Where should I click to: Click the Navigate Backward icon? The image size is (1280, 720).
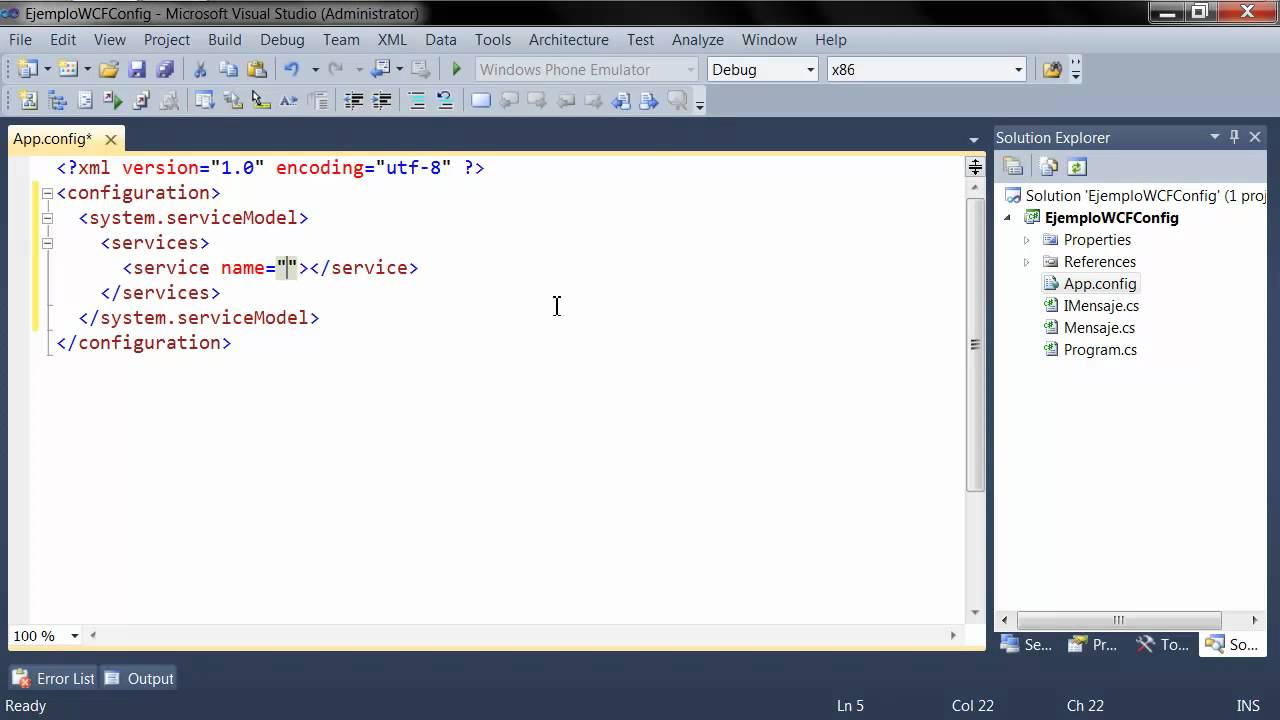380,69
